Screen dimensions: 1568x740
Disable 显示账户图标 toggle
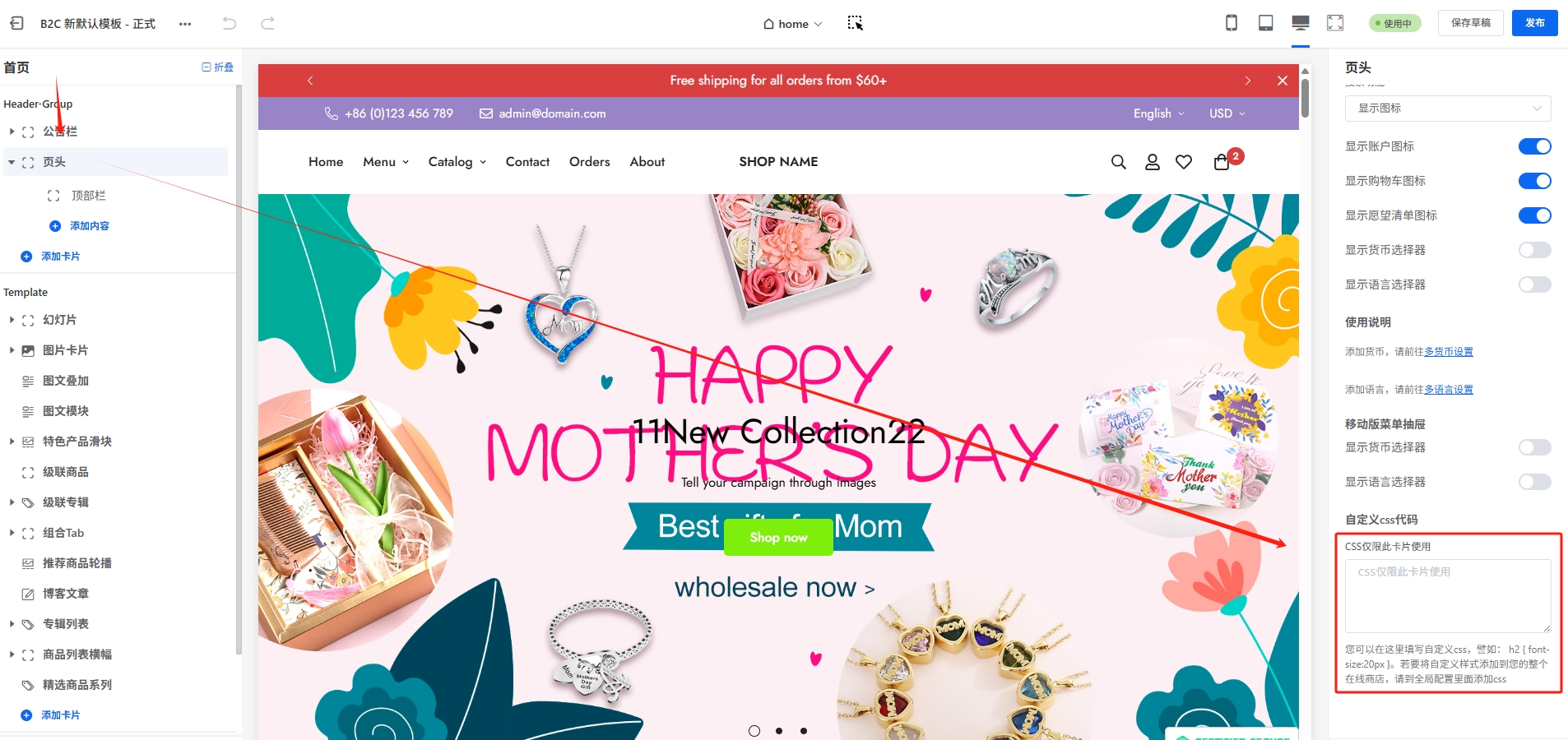(1534, 146)
